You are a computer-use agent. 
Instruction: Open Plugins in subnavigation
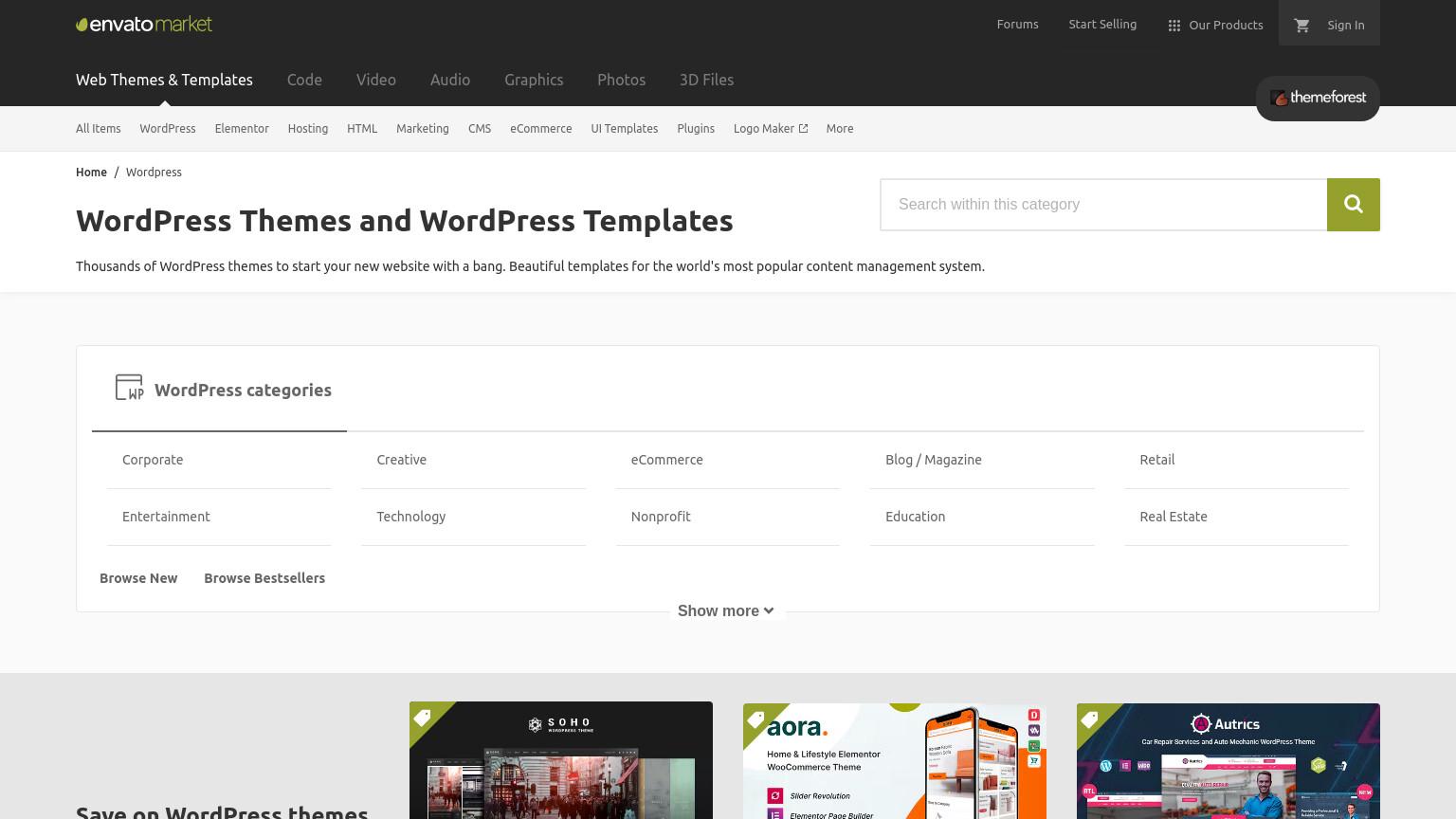click(696, 129)
